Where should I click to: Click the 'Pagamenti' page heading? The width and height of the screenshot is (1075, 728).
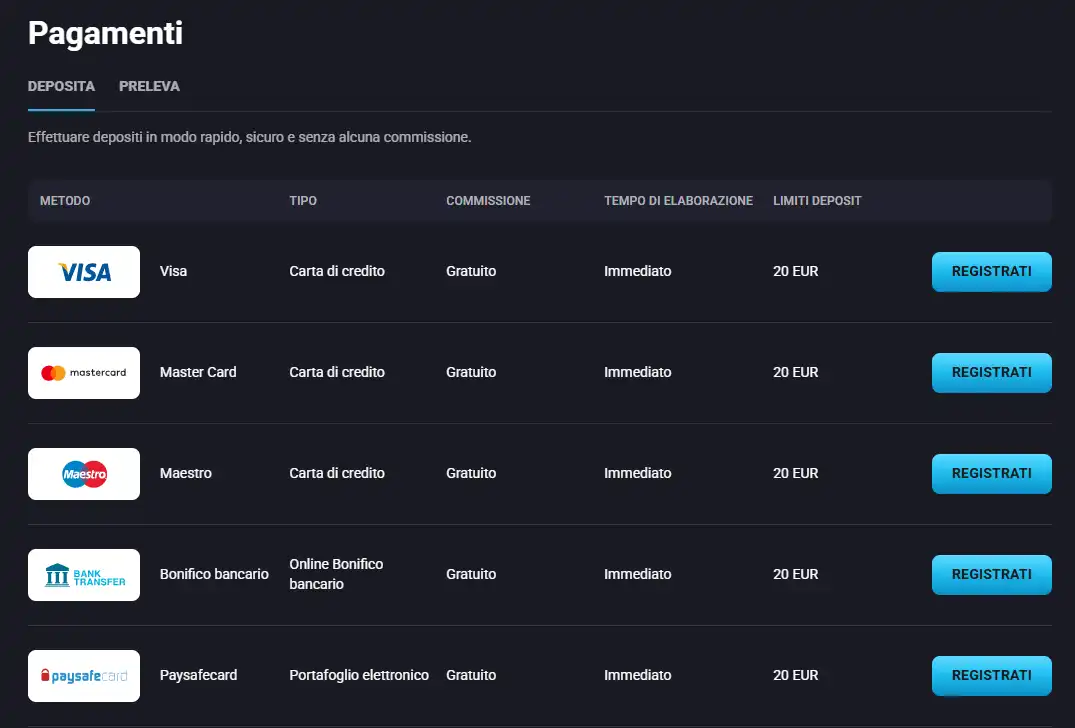(106, 34)
